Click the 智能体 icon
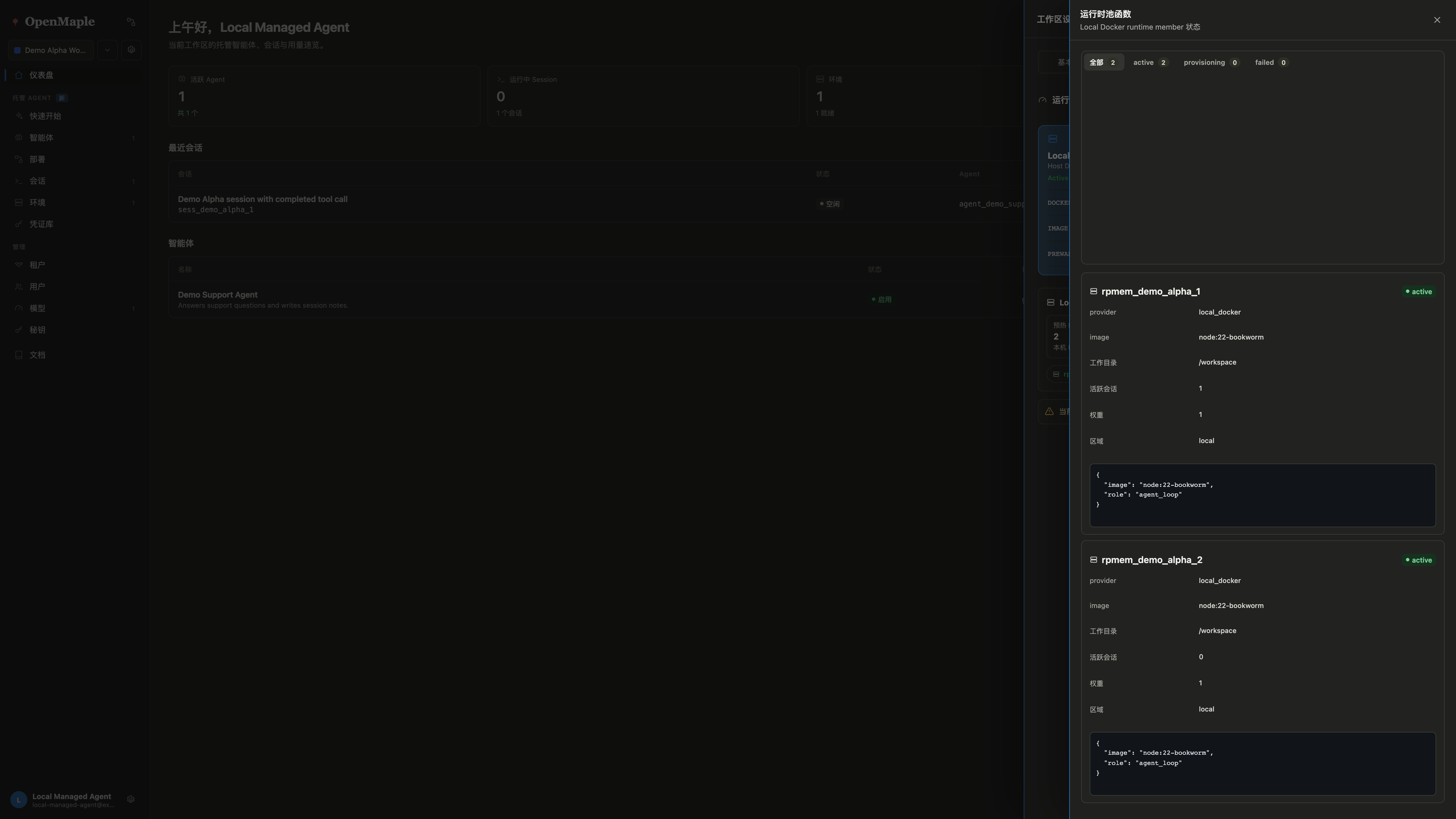This screenshot has height=819, width=1456. (19, 138)
